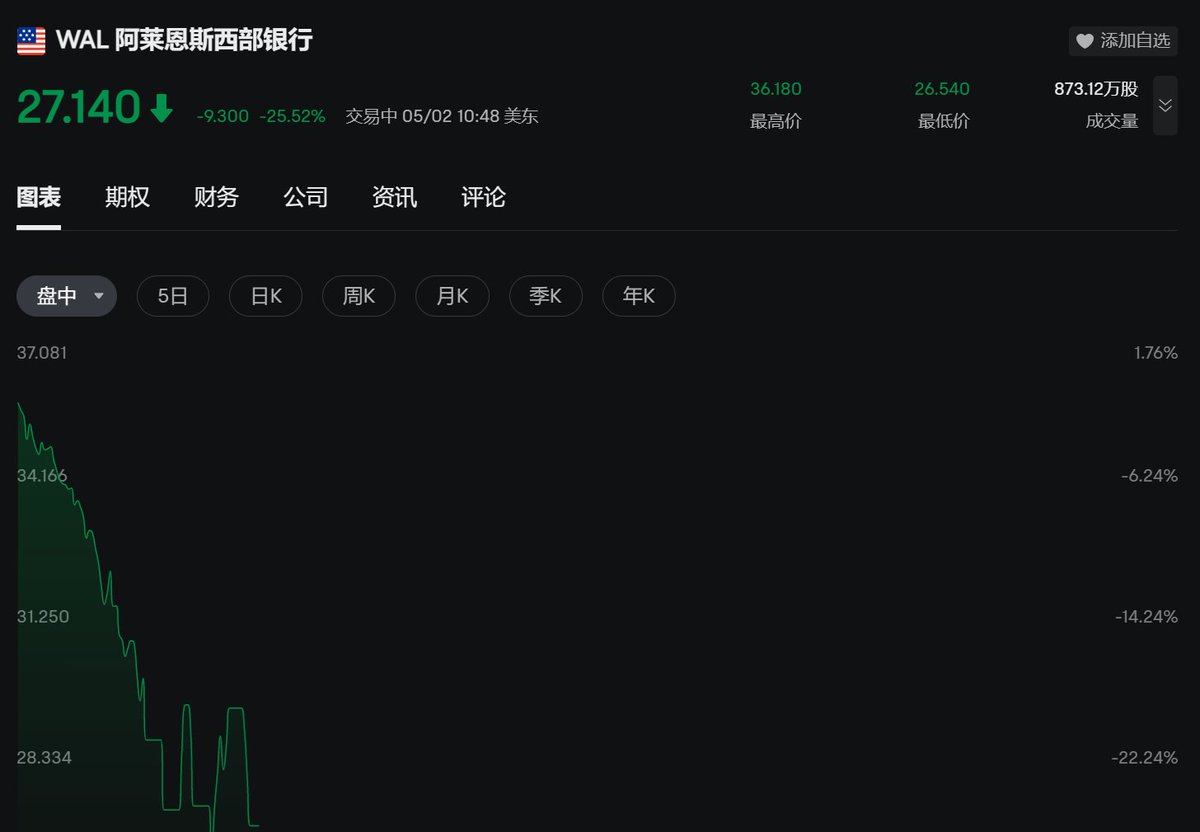Click the 1.76% percent axis label
Image resolution: width=1200 pixels, height=832 pixels.
tap(1156, 353)
